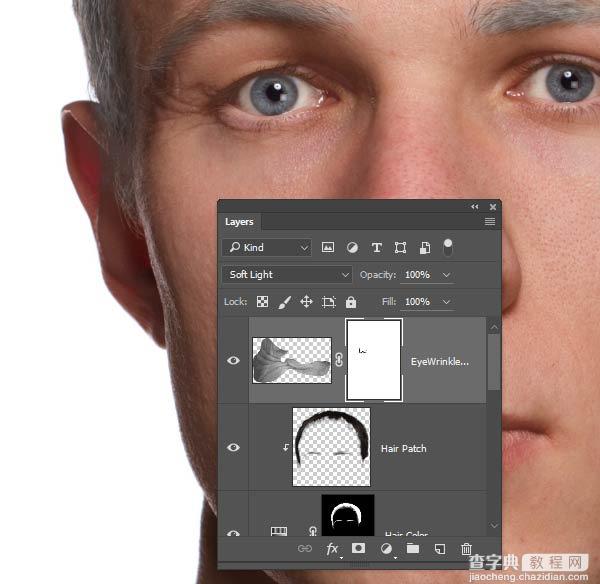Lock transparent pixels icon
The image size is (600, 584).
[262, 302]
